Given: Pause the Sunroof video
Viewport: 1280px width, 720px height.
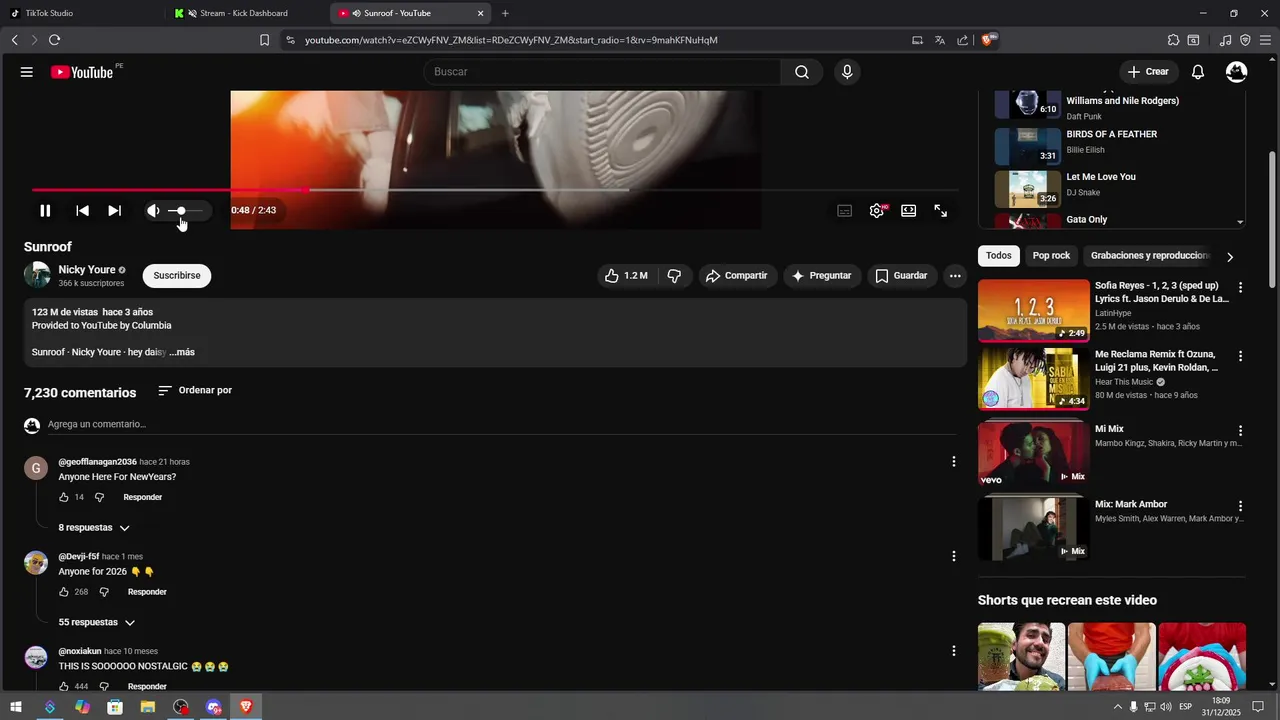Looking at the screenshot, I should (45, 211).
